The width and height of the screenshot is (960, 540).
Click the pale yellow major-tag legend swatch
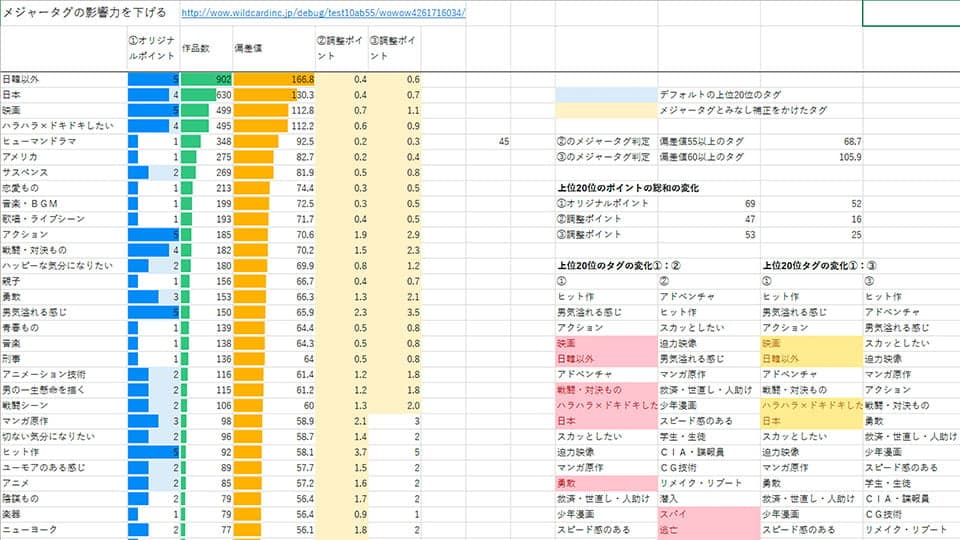pyautogui.click(x=605, y=110)
